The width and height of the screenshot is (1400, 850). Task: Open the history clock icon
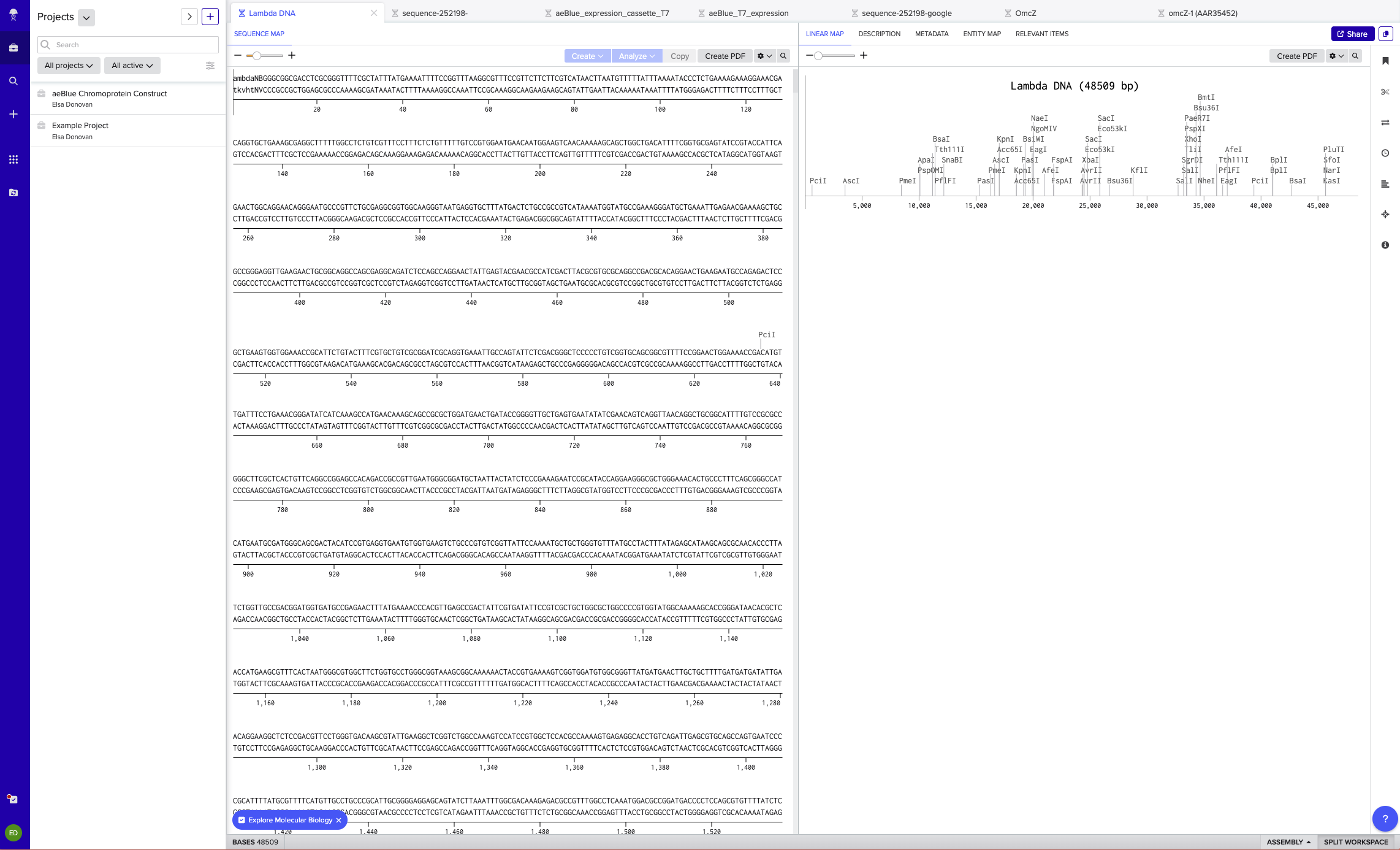click(1385, 153)
